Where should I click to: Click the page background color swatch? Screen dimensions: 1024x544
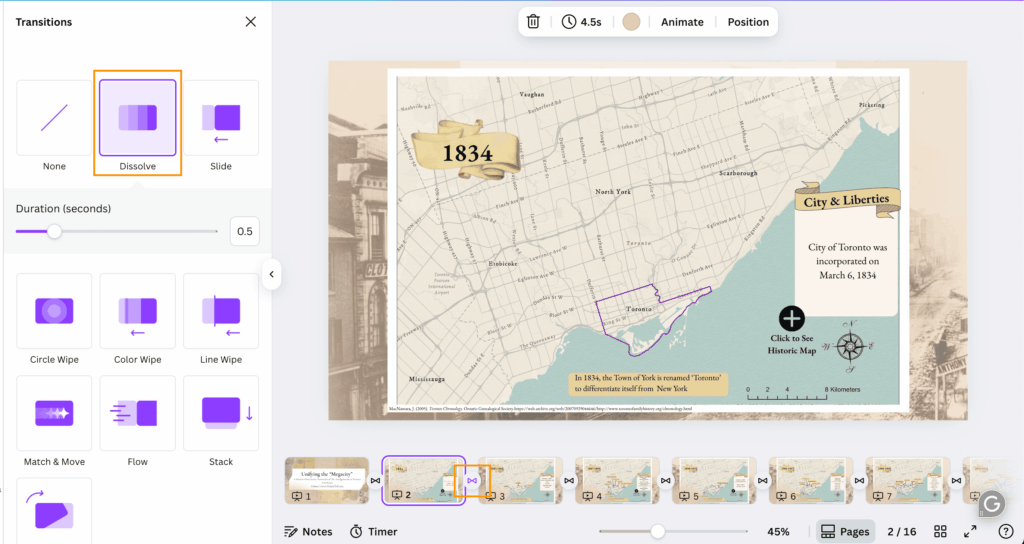click(x=631, y=22)
